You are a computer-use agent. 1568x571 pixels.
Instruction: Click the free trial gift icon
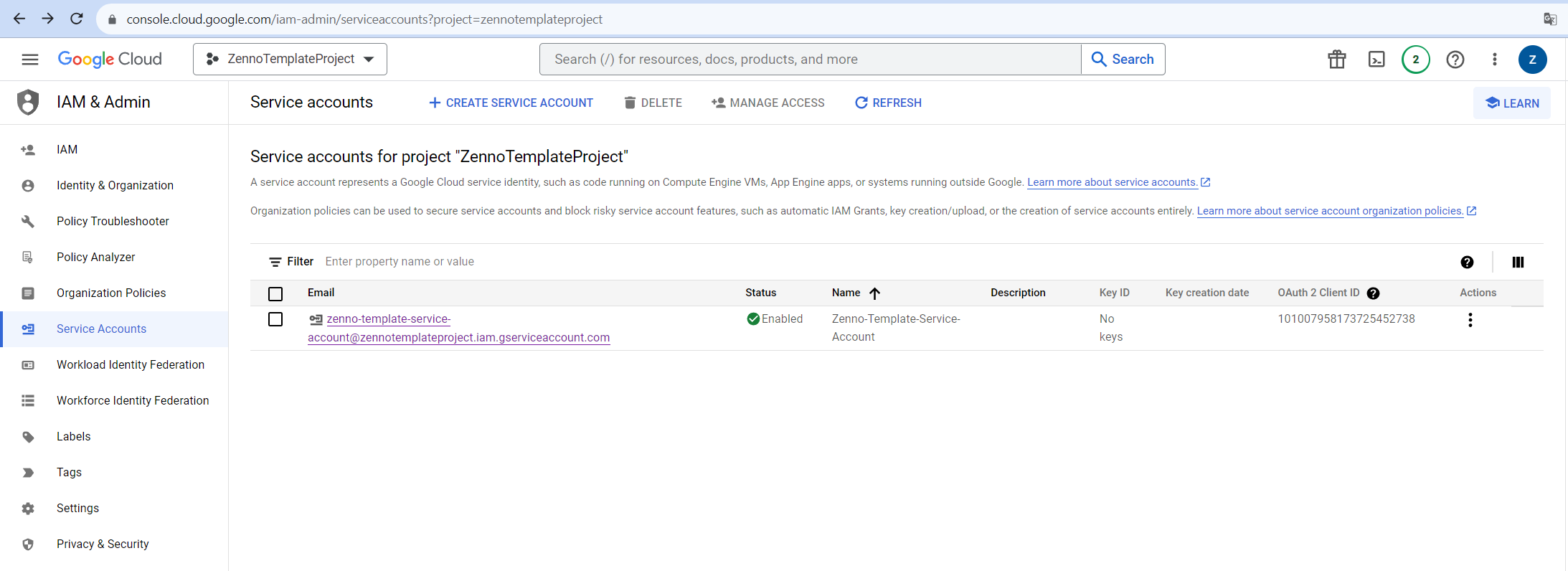pyautogui.click(x=1337, y=60)
